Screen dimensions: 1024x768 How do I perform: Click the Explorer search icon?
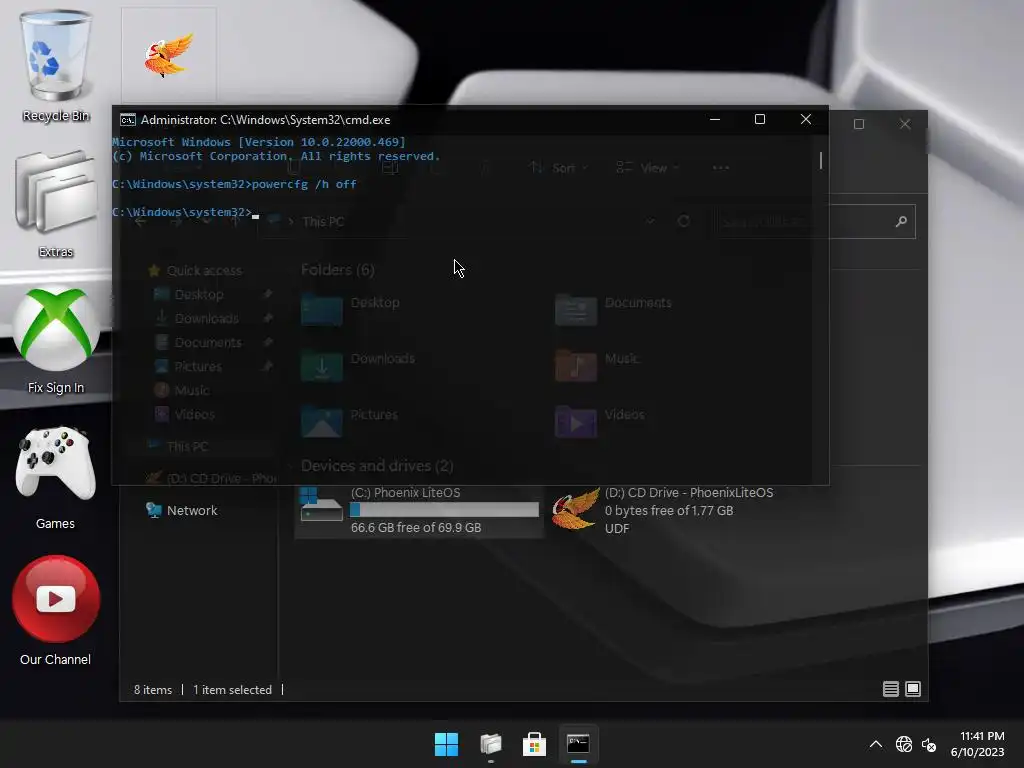pos(901,221)
